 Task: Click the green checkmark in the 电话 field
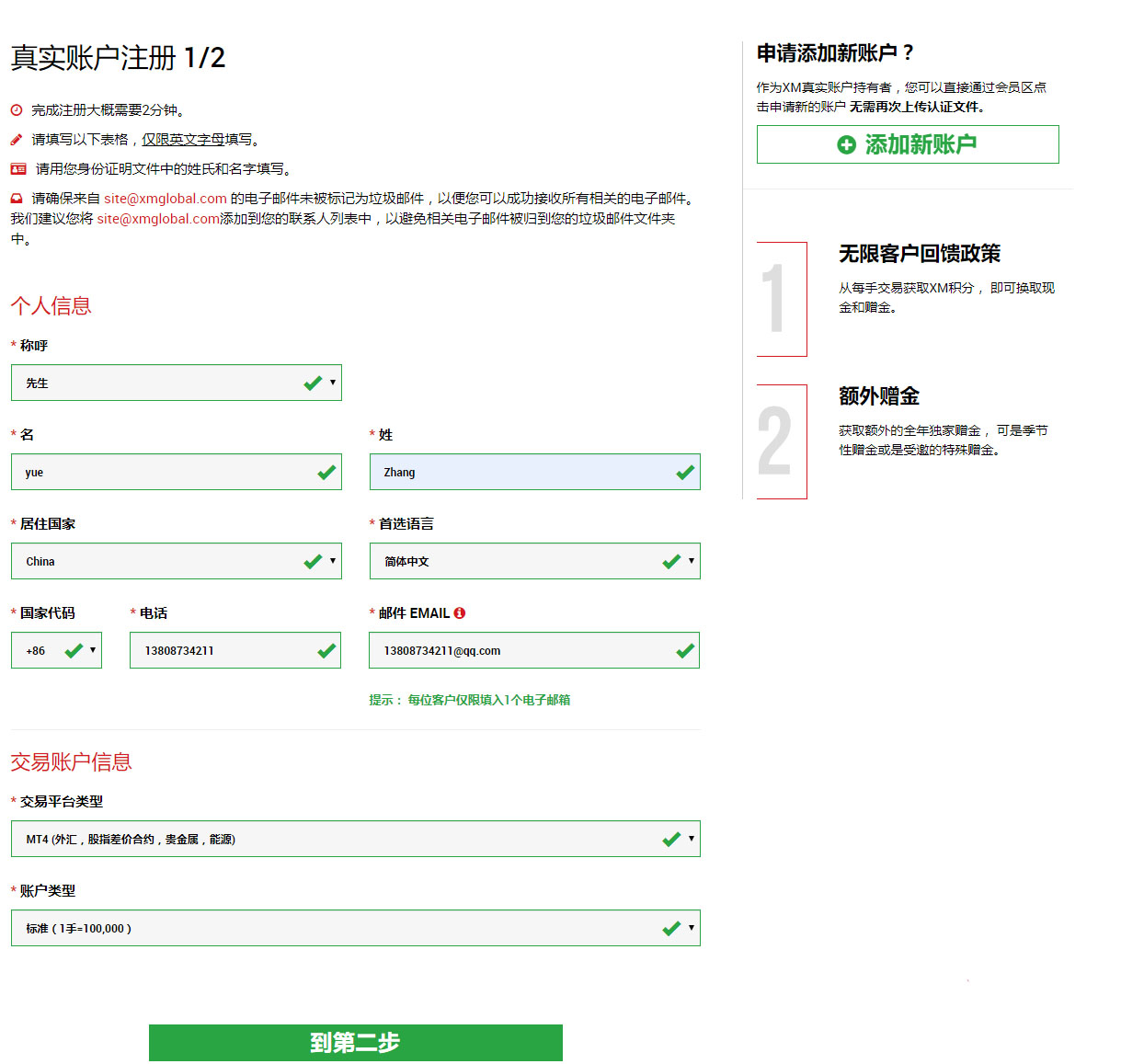[x=326, y=651]
